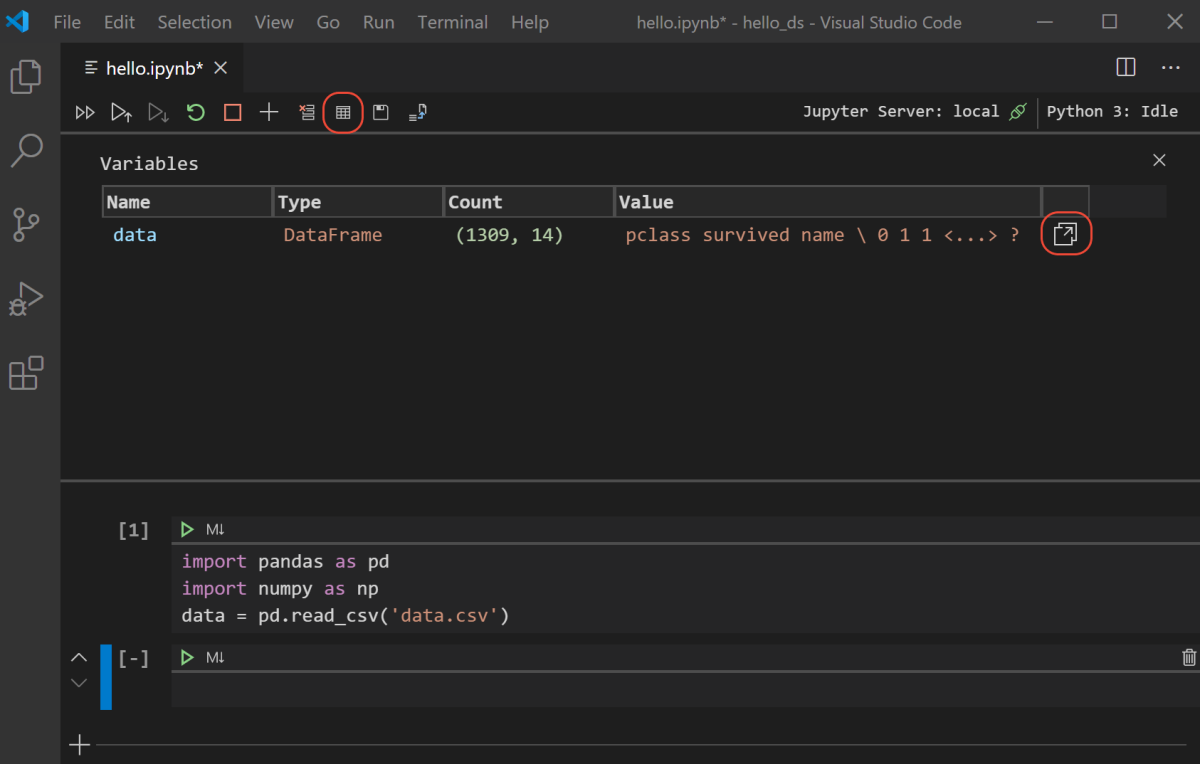The image size is (1200, 764).
Task: Select the Python 3: Idle kernel indicator
Action: point(1113,111)
